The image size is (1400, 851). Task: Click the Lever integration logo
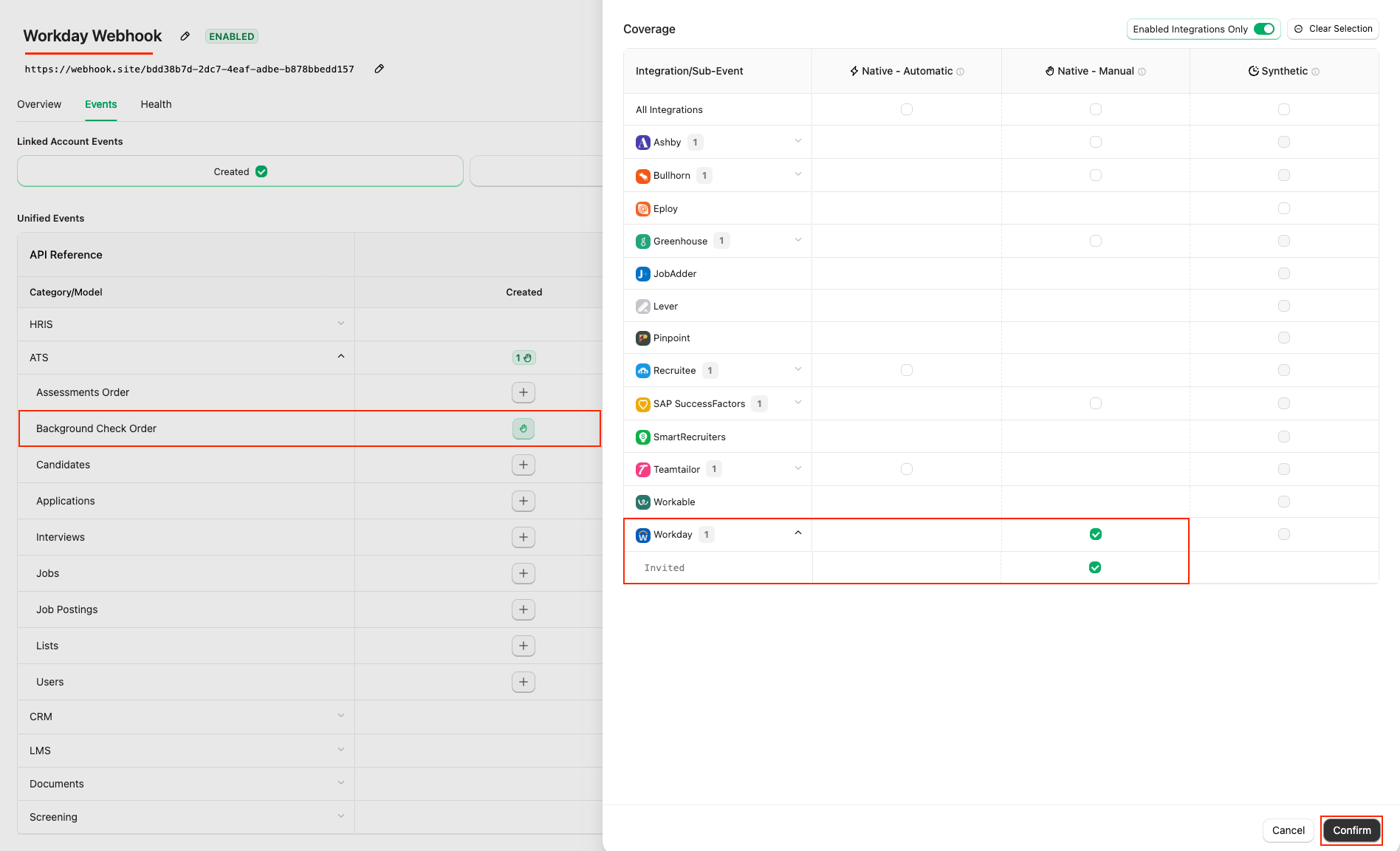(x=643, y=307)
